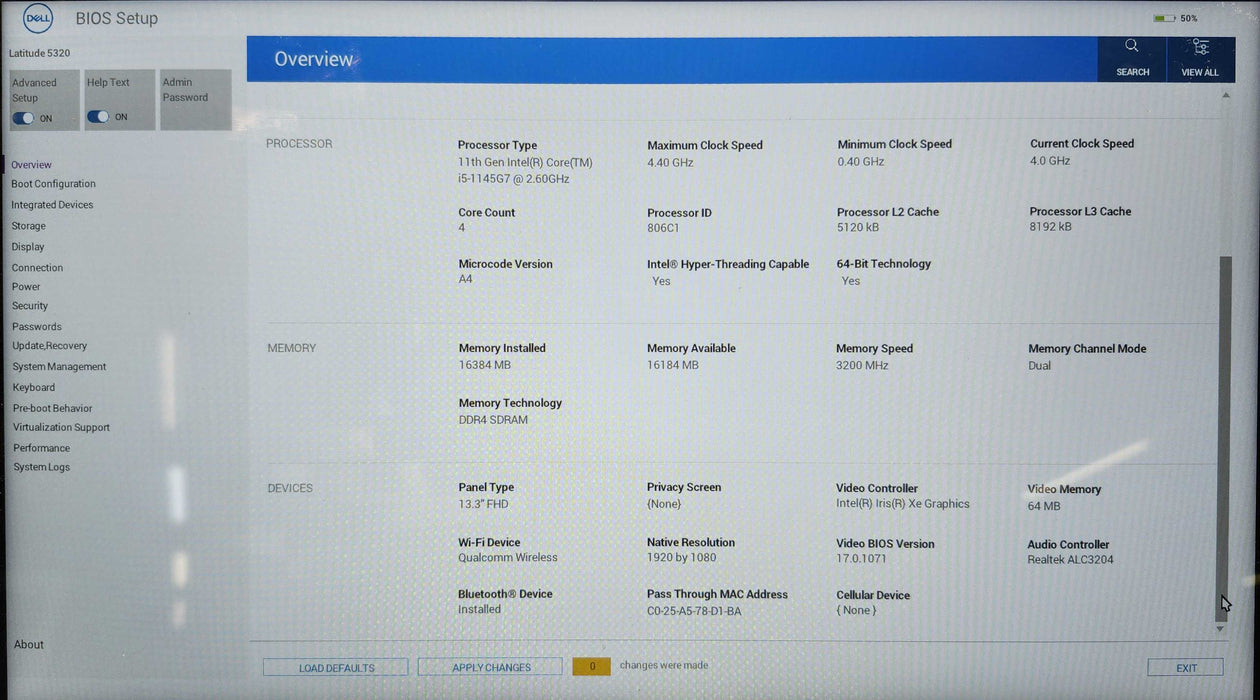
Task: Select Keyboard in the sidebar
Action: (34, 388)
